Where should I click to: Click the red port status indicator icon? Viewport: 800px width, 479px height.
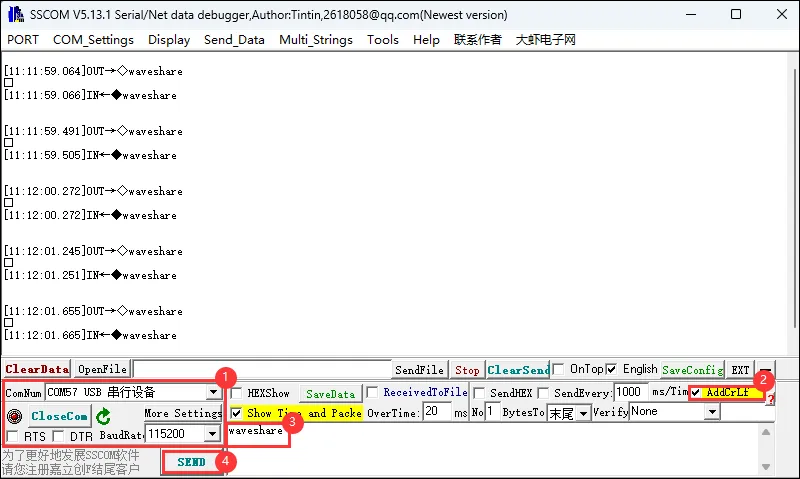[x=14, y=415]
